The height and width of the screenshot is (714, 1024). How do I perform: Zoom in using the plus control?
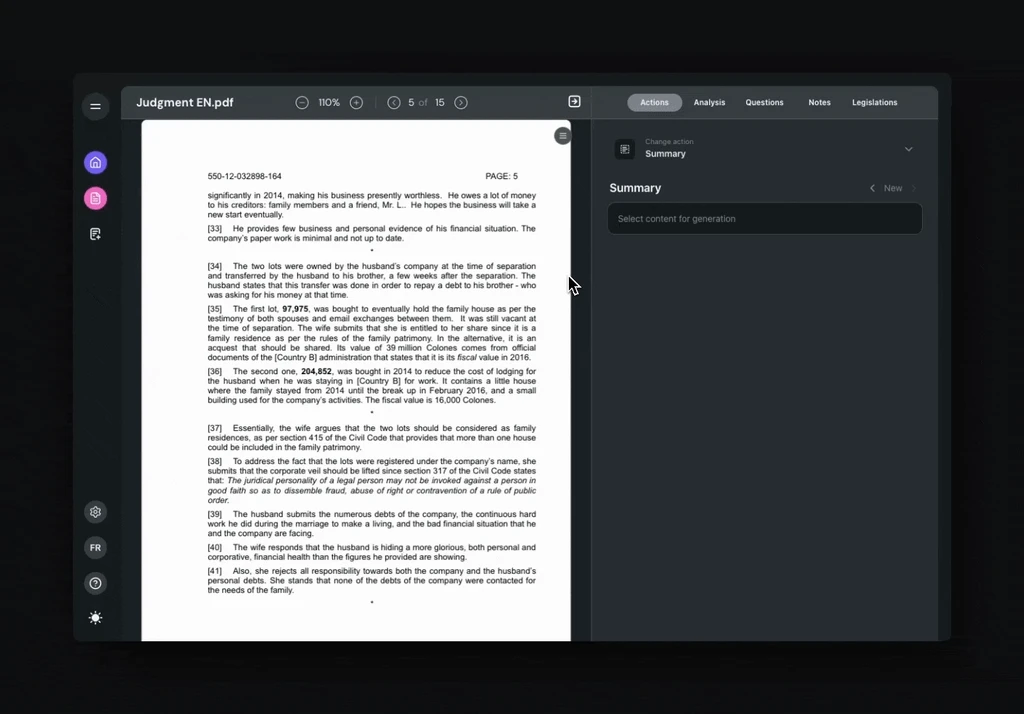pos(356,102)
